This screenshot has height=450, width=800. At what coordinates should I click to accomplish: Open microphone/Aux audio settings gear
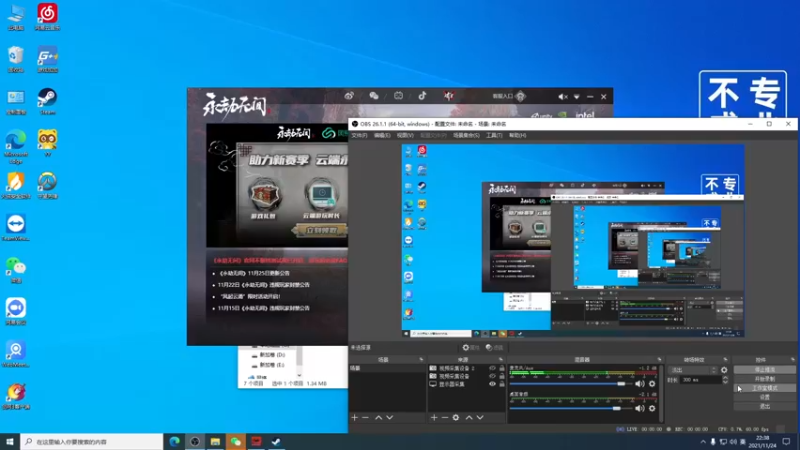coord(652,384)
